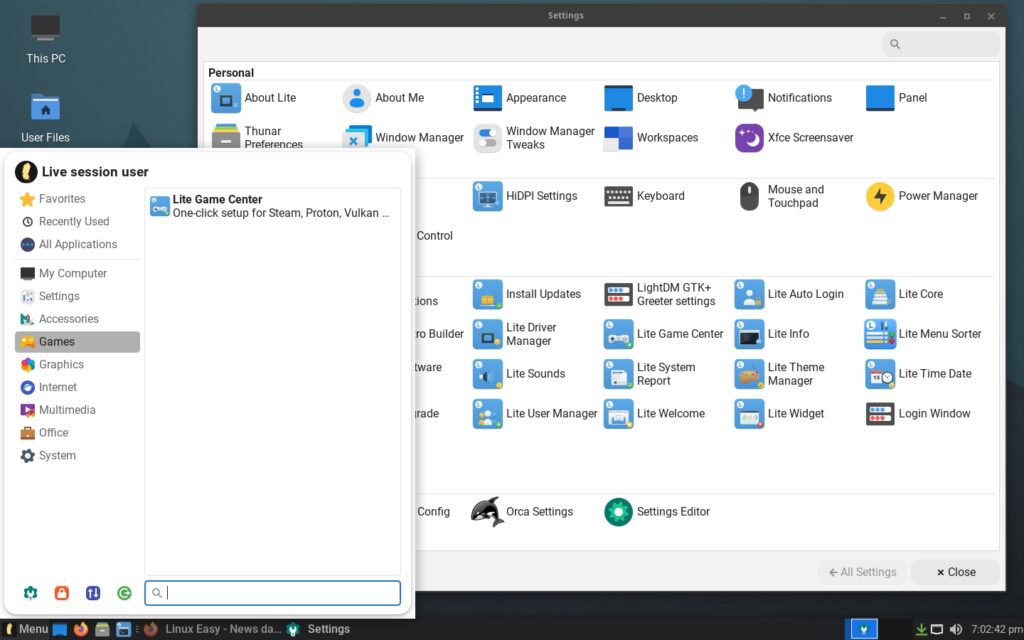Open Window Manager Tweaks
1024x640 pixels.
(x=534, y=138)
